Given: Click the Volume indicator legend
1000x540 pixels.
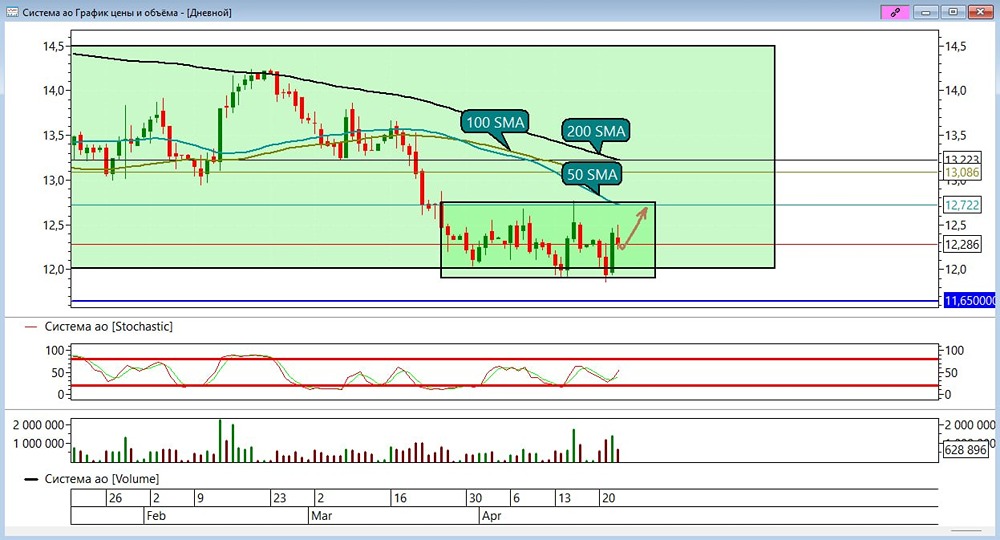Looking at the screenshot, I should (91, 478).
